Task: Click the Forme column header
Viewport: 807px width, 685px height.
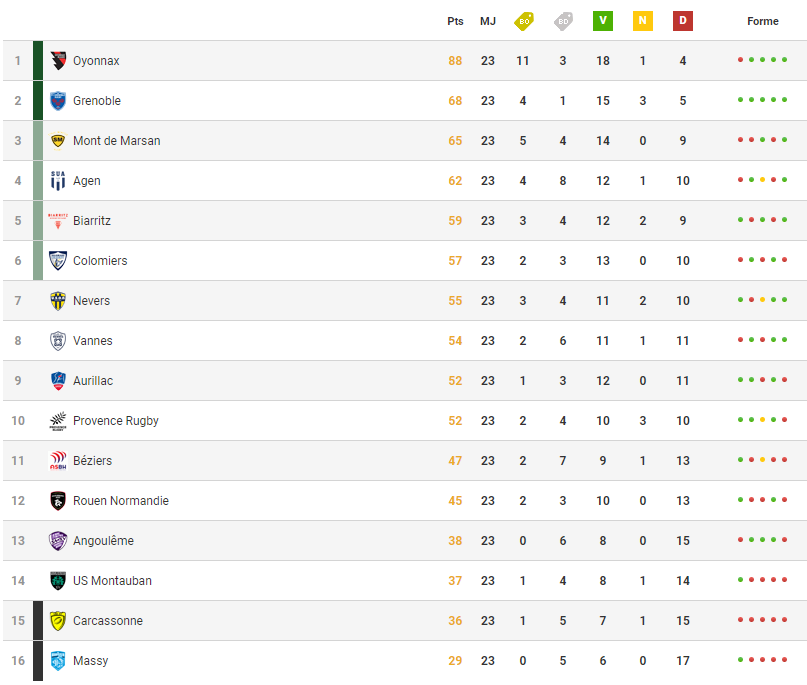Action: (763, 21)
